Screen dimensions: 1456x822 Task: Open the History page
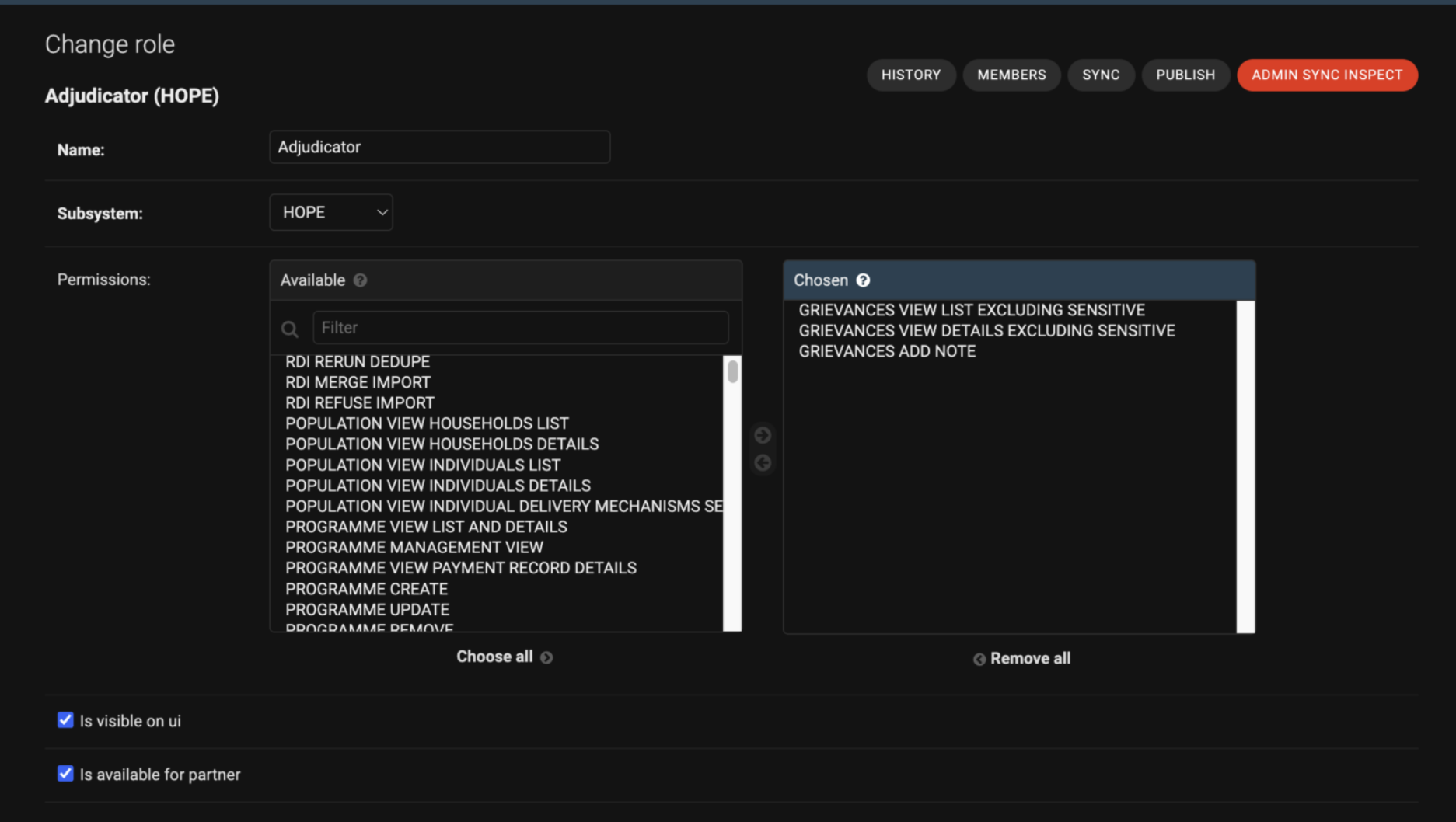(x=910, y=75)
